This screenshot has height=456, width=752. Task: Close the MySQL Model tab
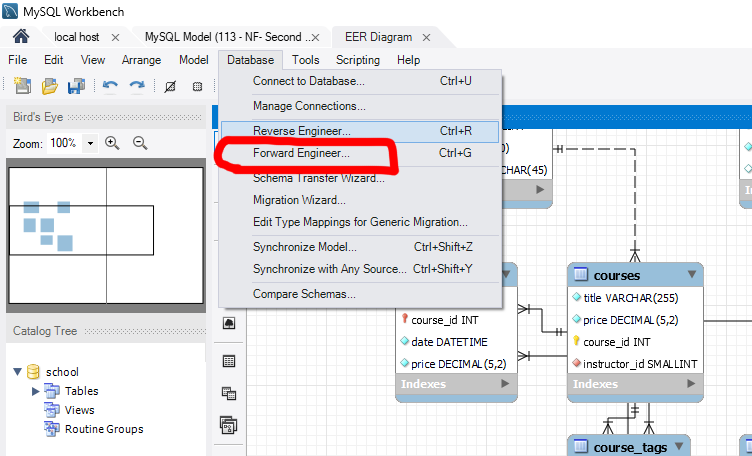tap(315, 37)
